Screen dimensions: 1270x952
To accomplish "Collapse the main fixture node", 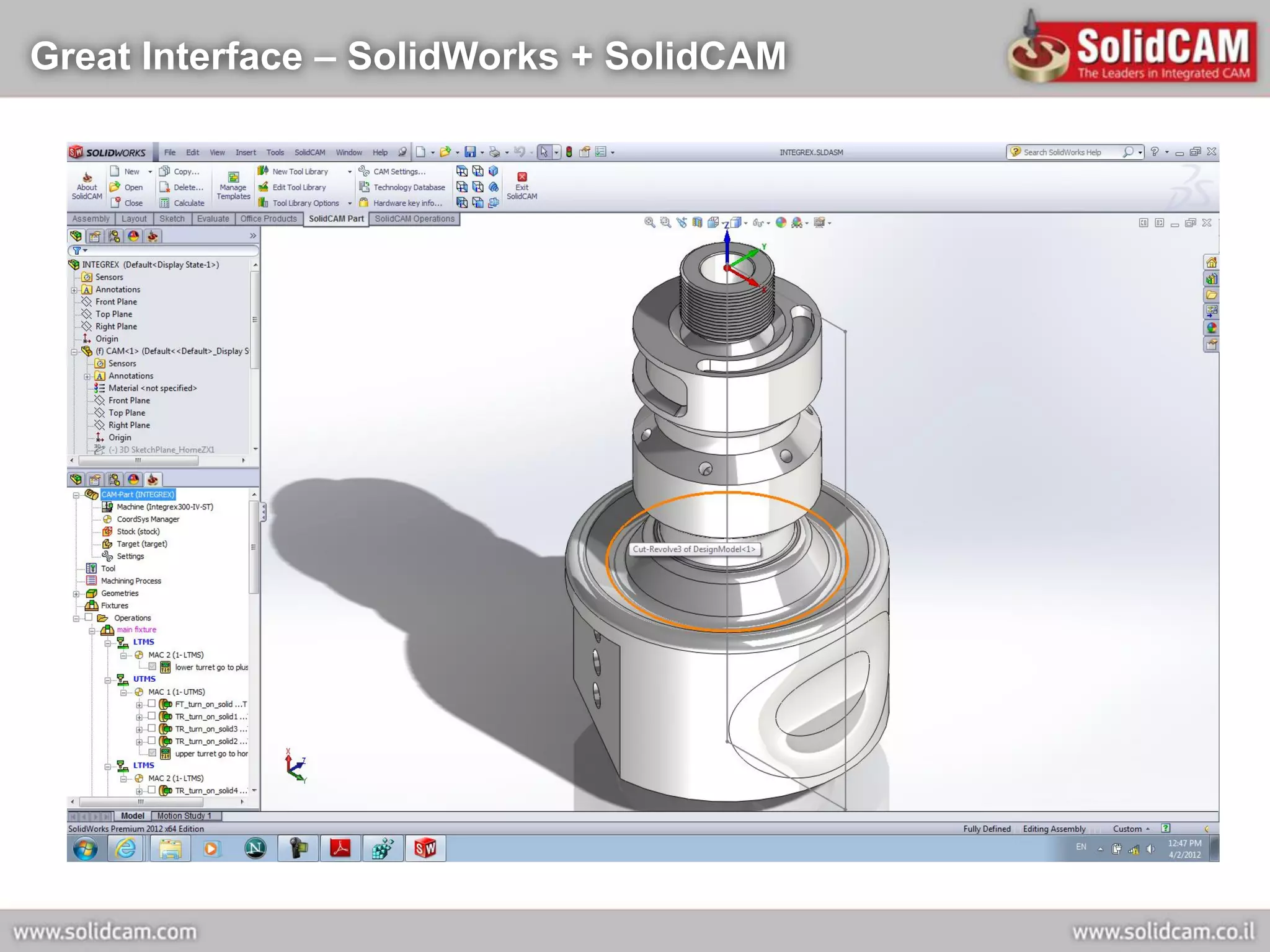I will [x=92, y=630].
